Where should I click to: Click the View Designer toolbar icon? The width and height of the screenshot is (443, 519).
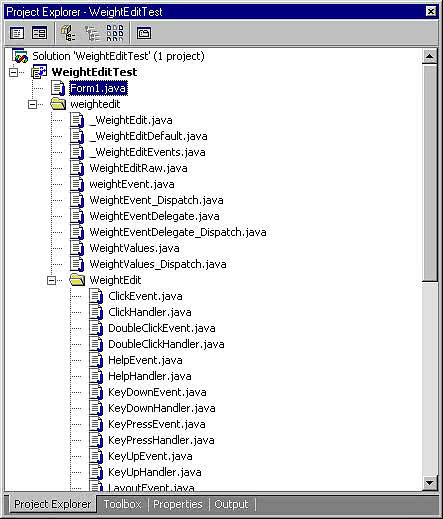(39, 33)
